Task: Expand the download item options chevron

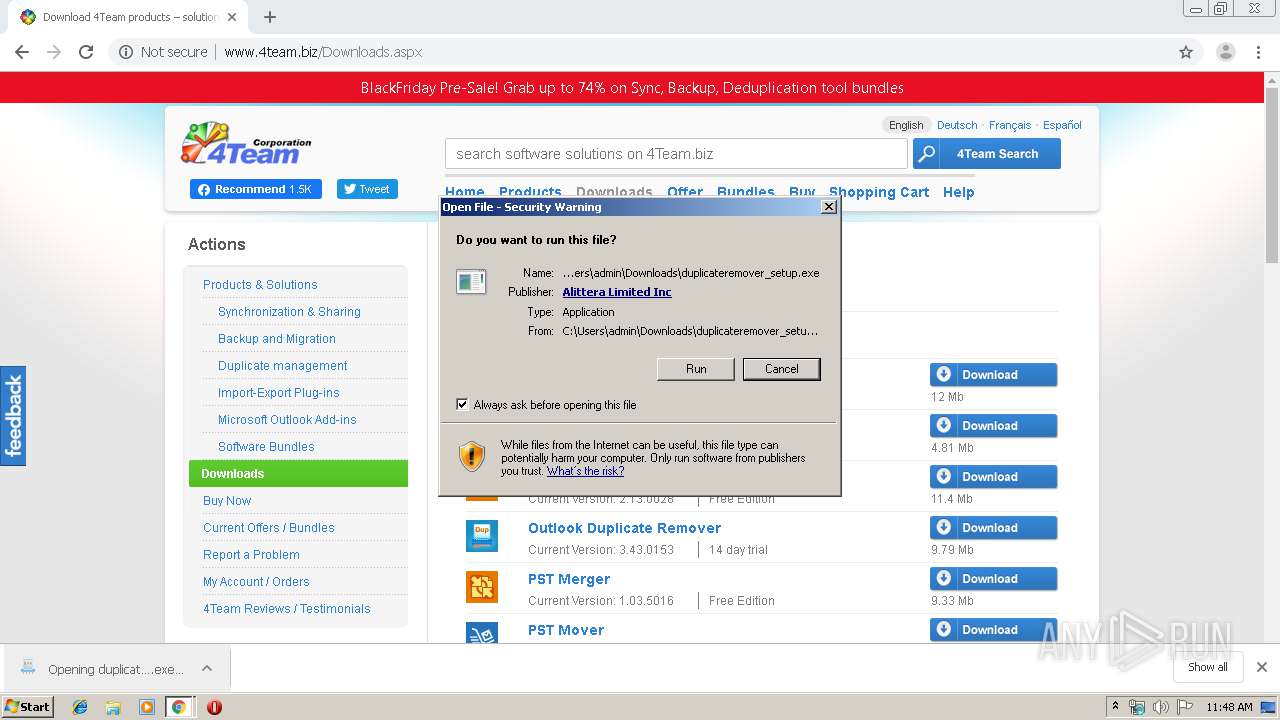Action: (x=207, y=668)
